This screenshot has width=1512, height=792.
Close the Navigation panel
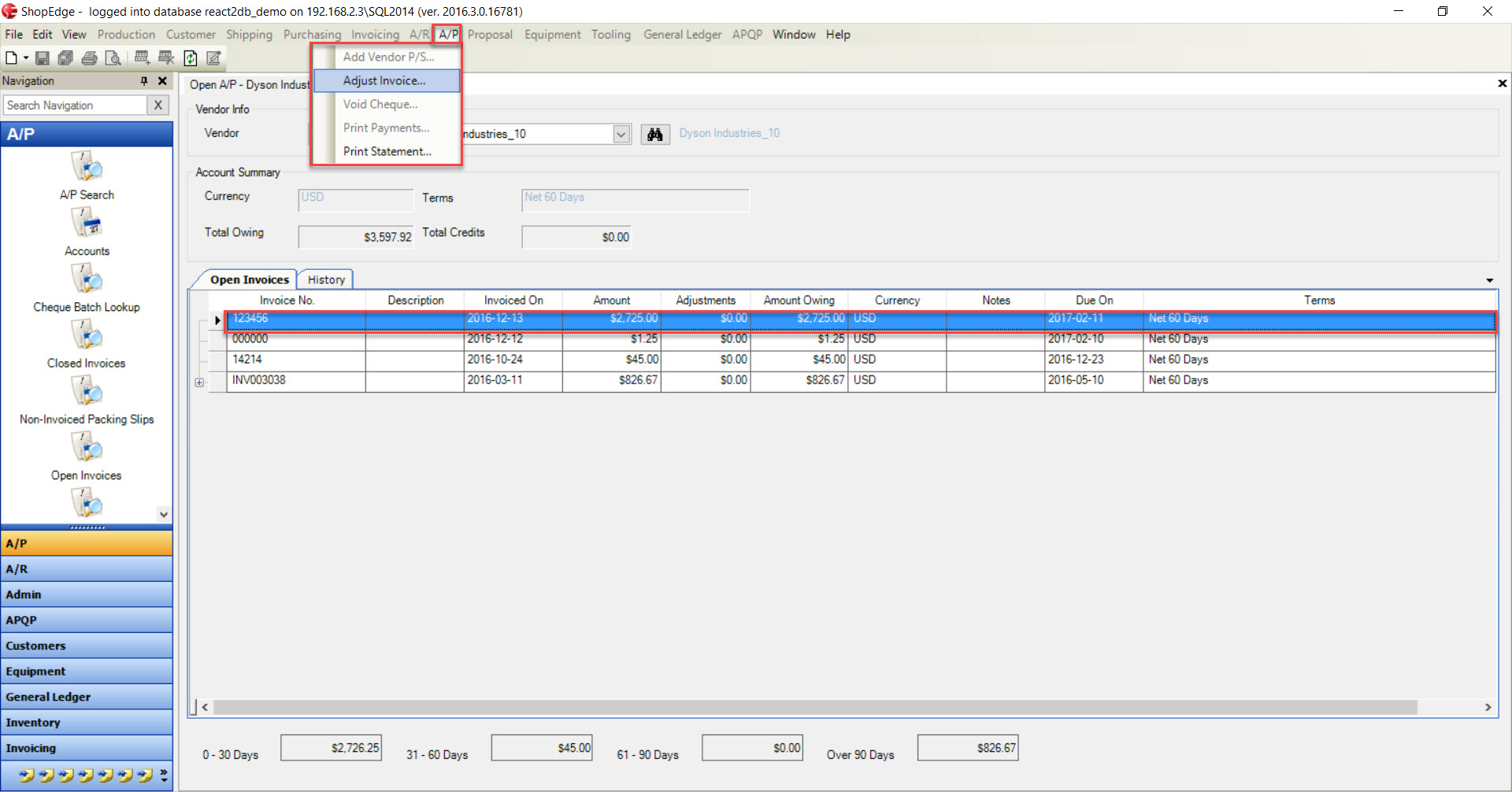(x=162, y=81)
